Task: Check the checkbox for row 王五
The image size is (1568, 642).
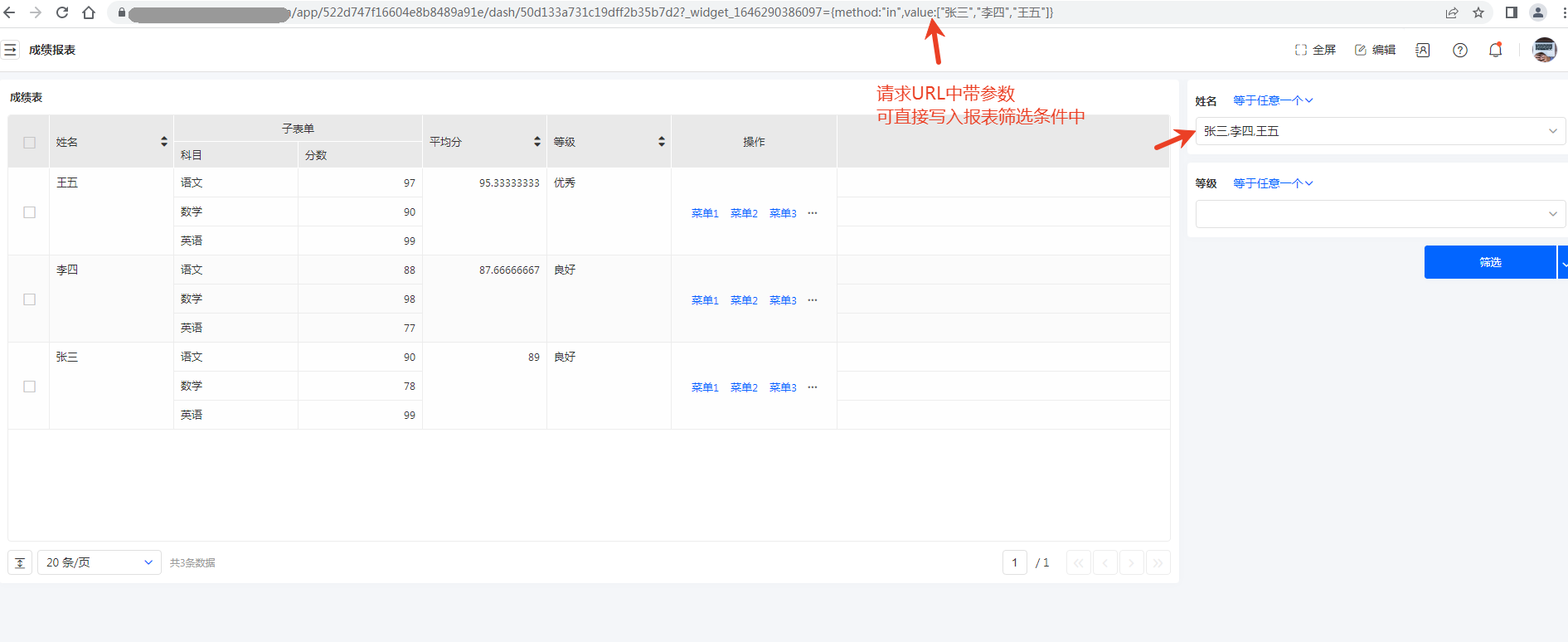Action: coord(30,212)
